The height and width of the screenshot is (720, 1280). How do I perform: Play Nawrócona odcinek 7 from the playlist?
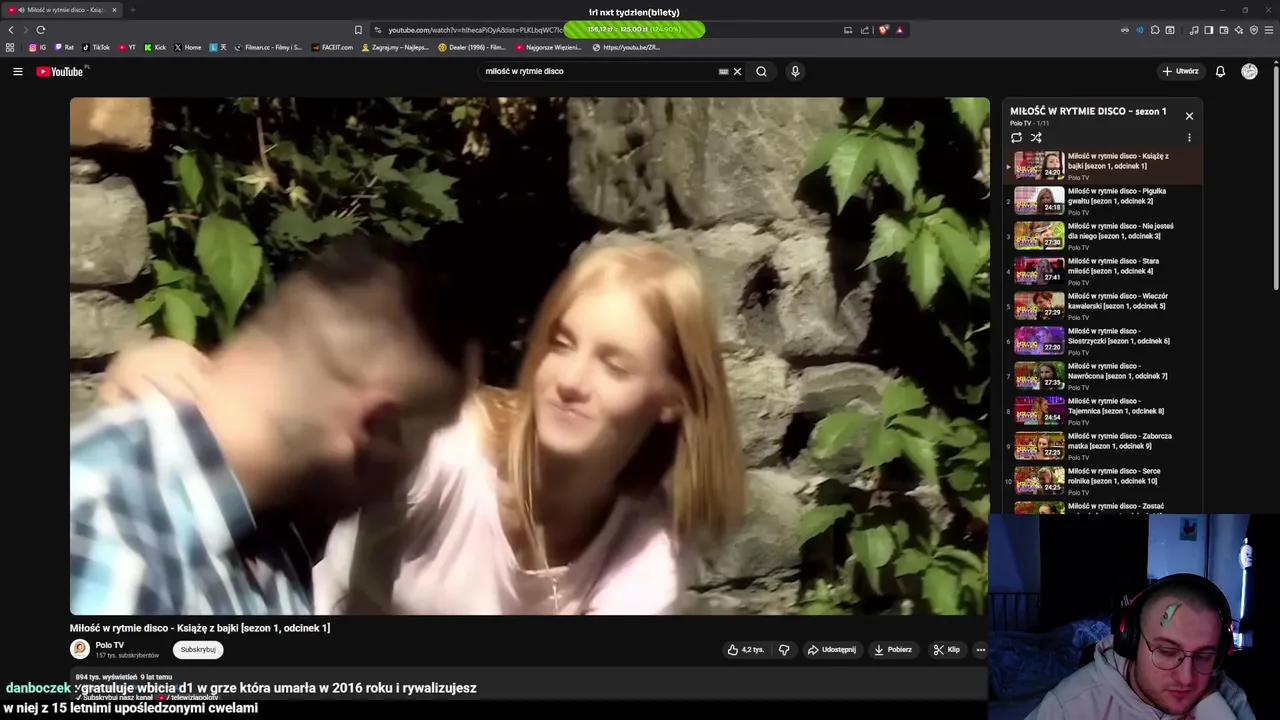(1102, 376)
